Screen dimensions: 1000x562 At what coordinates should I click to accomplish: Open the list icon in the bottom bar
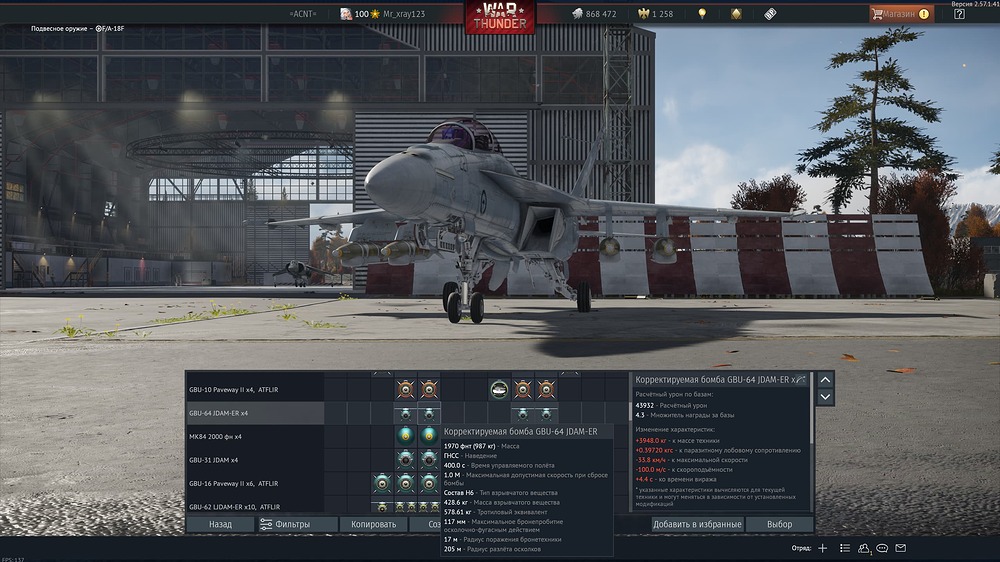[x=845, y=548]
